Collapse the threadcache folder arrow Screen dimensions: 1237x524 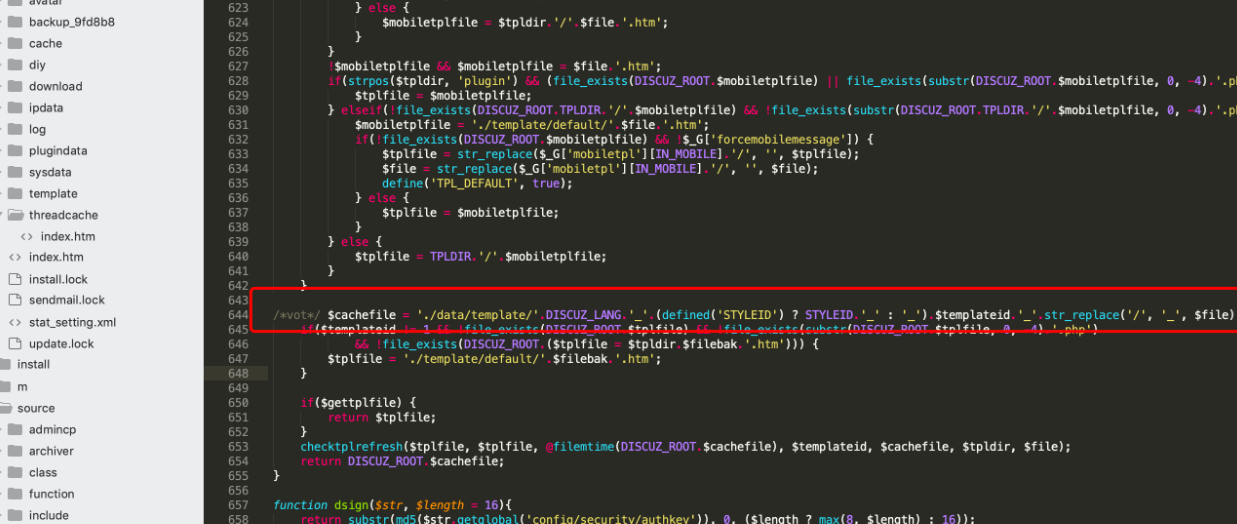[x=2, y=215]
